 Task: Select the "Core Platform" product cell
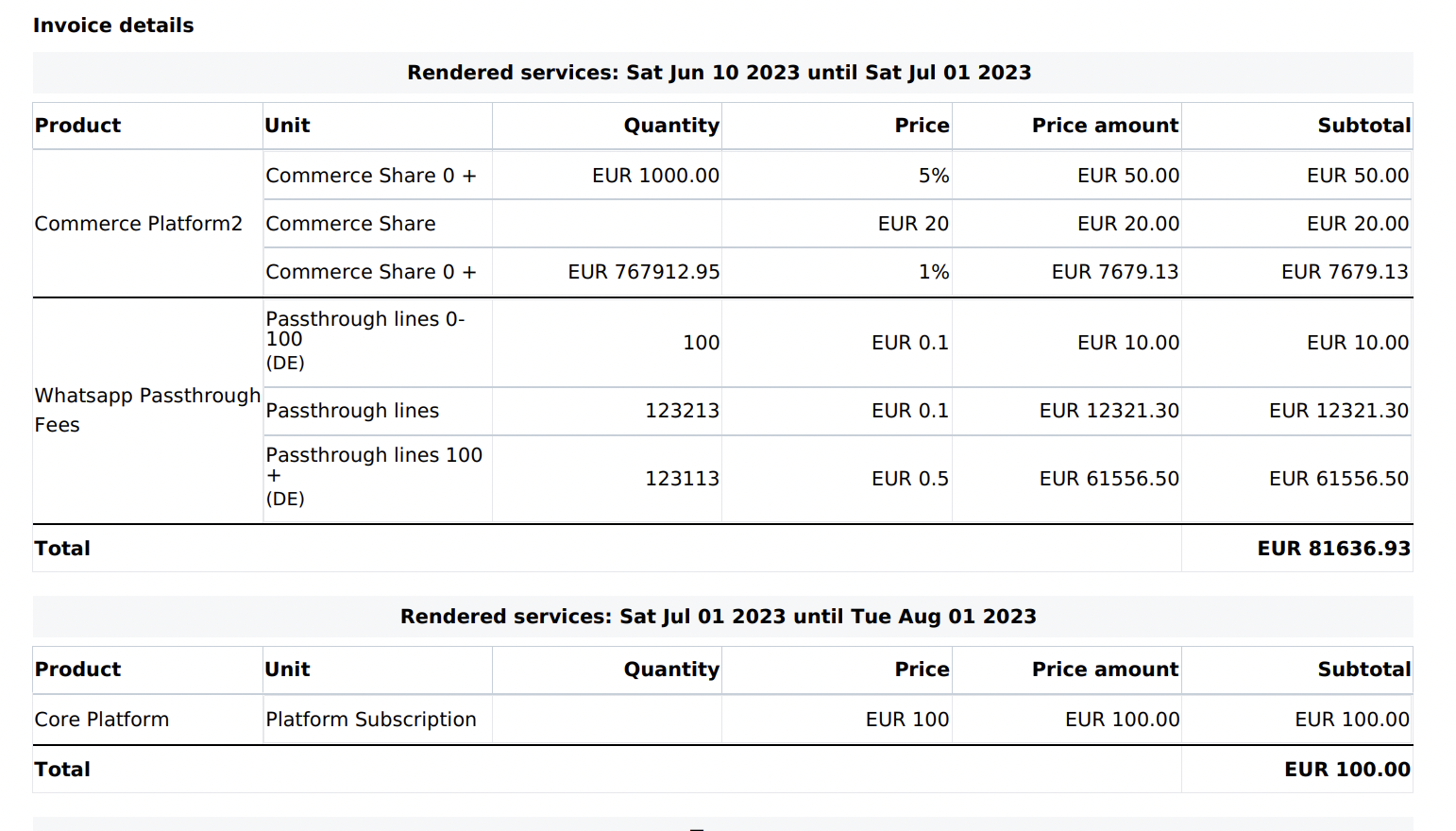(102, 720)
